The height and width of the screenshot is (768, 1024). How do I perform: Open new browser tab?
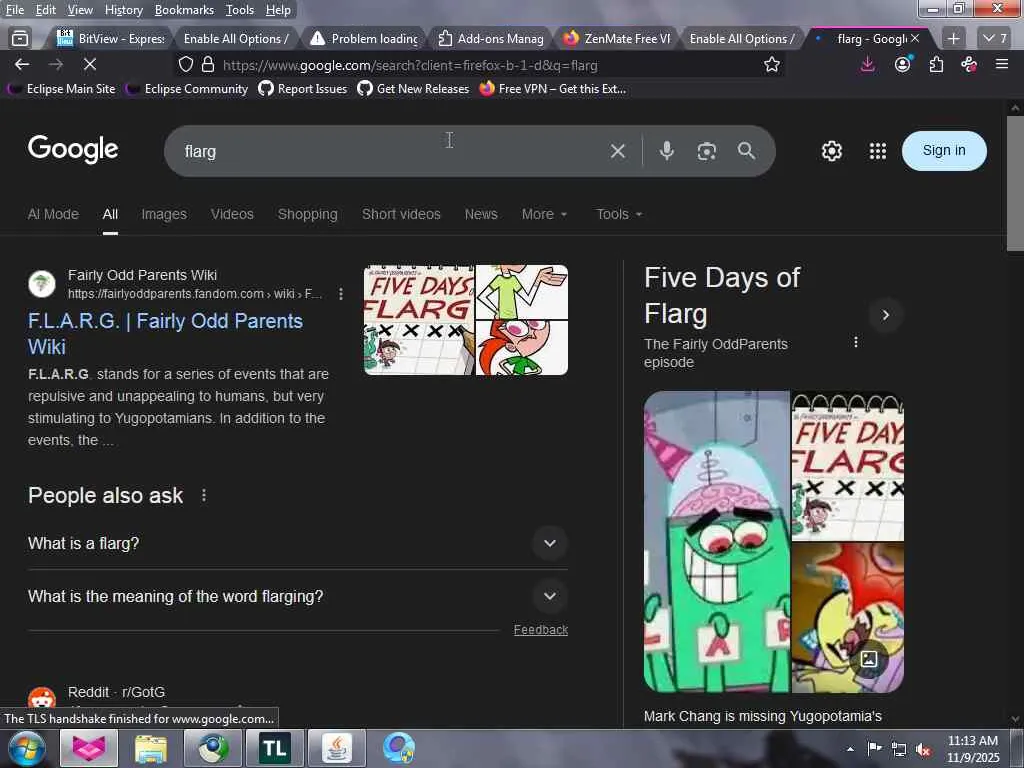pyautogui.click(x=953, y=39)
